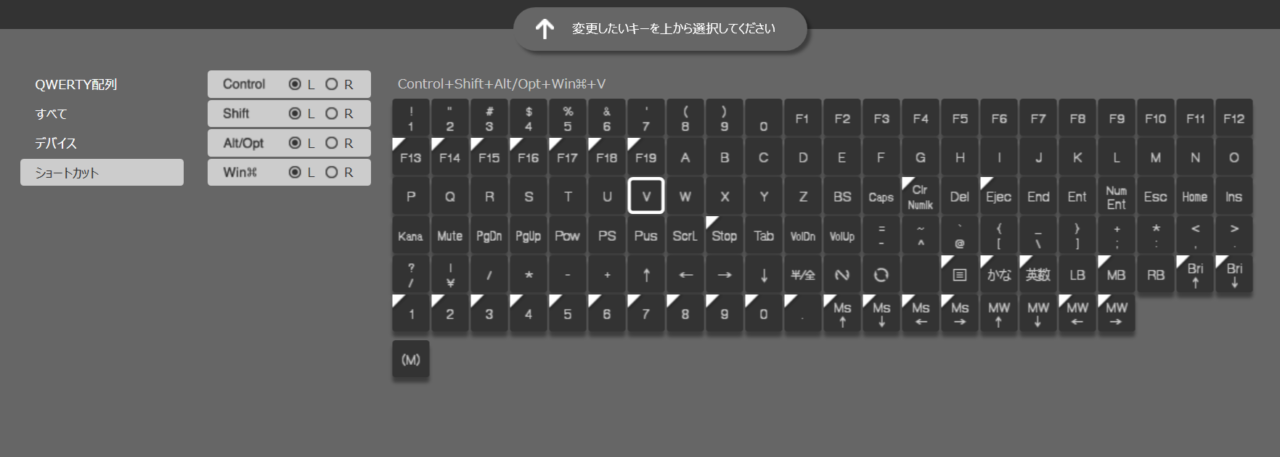Select the right arrow key
Screen dimensions: 1280x457
point(724,275)
